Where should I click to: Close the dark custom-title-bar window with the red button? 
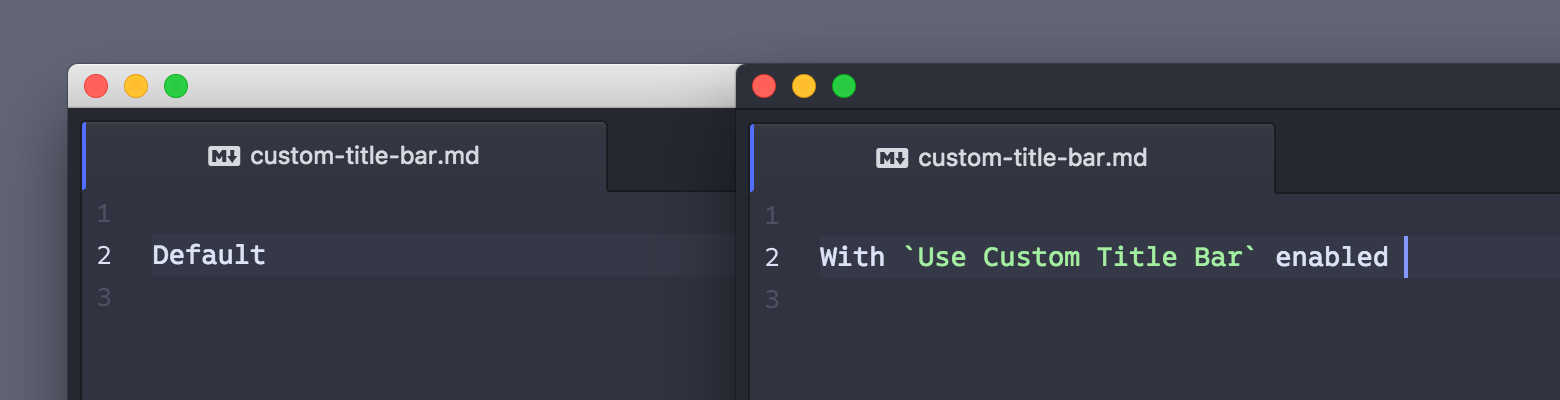click(764, 86)
